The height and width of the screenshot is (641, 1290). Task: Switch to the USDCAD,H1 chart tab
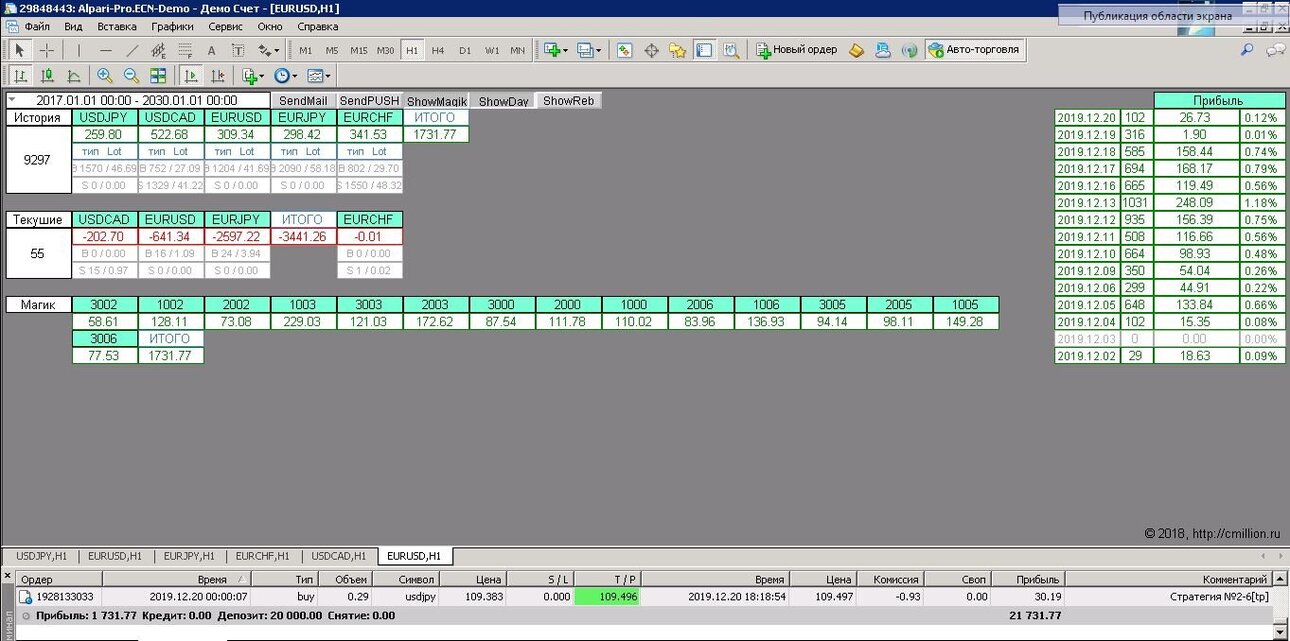tap(339, 556)
